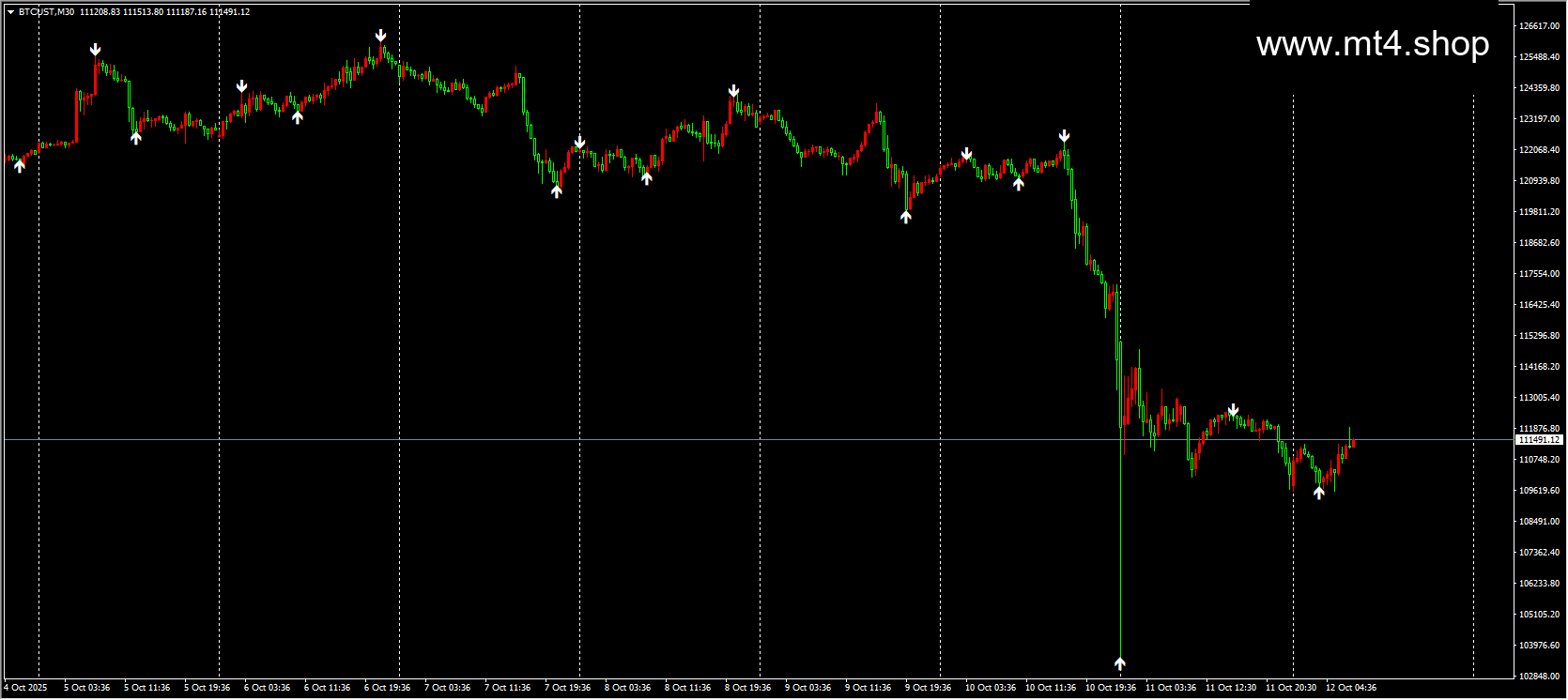The image size is (1568, 700).
Task: Click price axis label 113005.40
Action: [x=1540, y=398]
